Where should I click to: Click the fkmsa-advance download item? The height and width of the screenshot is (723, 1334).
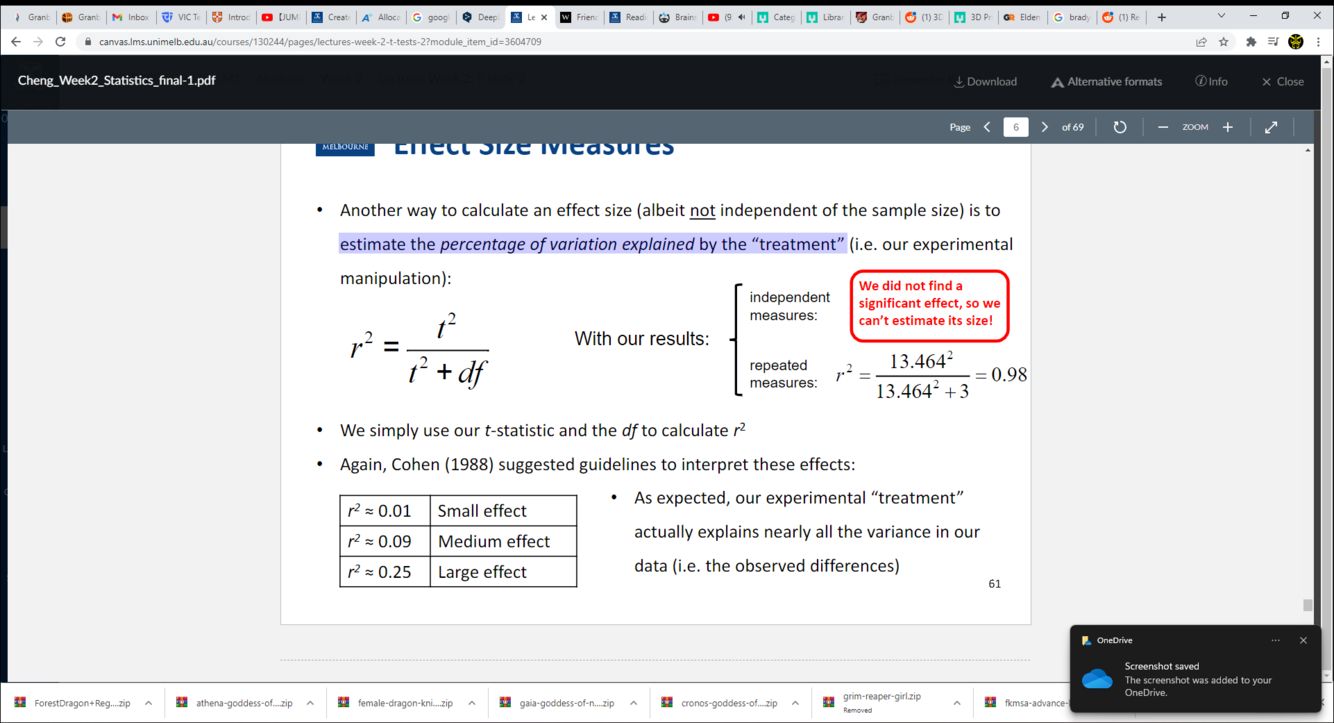[1025, 703]
